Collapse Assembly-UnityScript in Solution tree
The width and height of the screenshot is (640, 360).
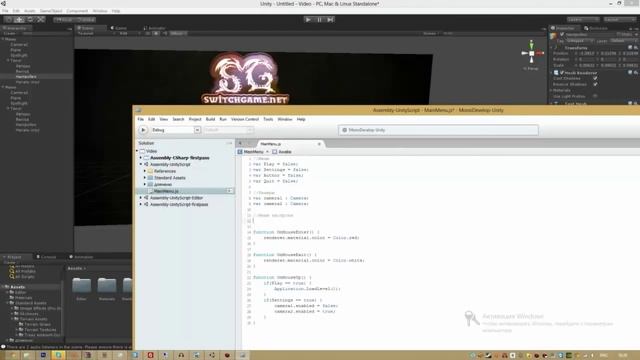pos(141,164)
